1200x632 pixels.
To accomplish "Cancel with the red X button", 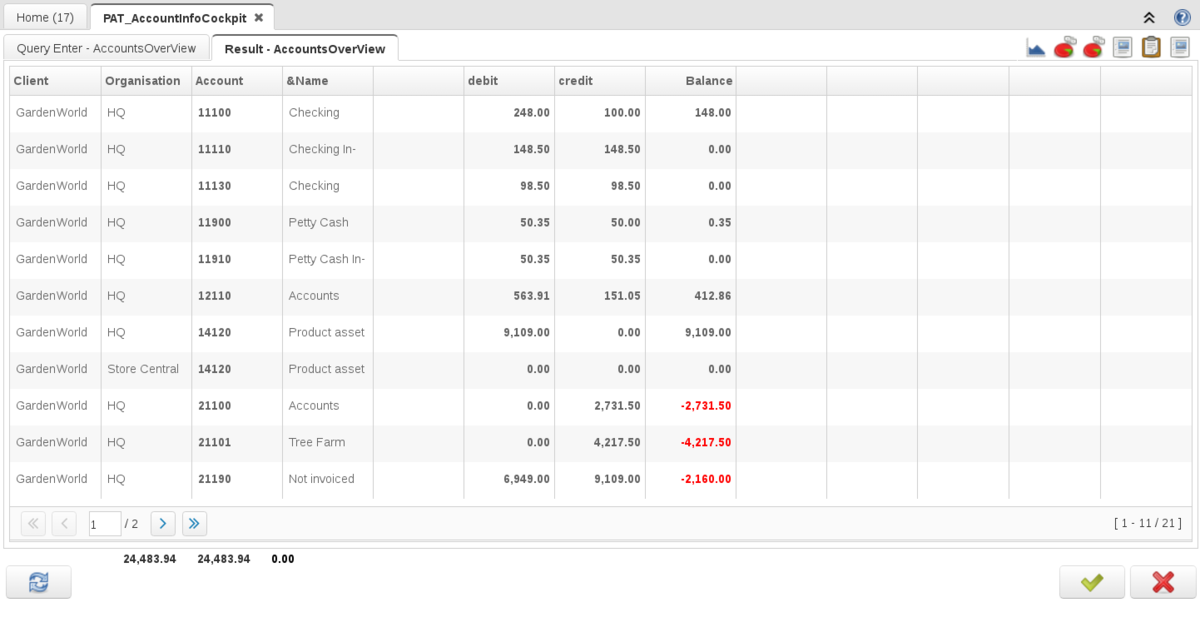I will coord(1163,582).
